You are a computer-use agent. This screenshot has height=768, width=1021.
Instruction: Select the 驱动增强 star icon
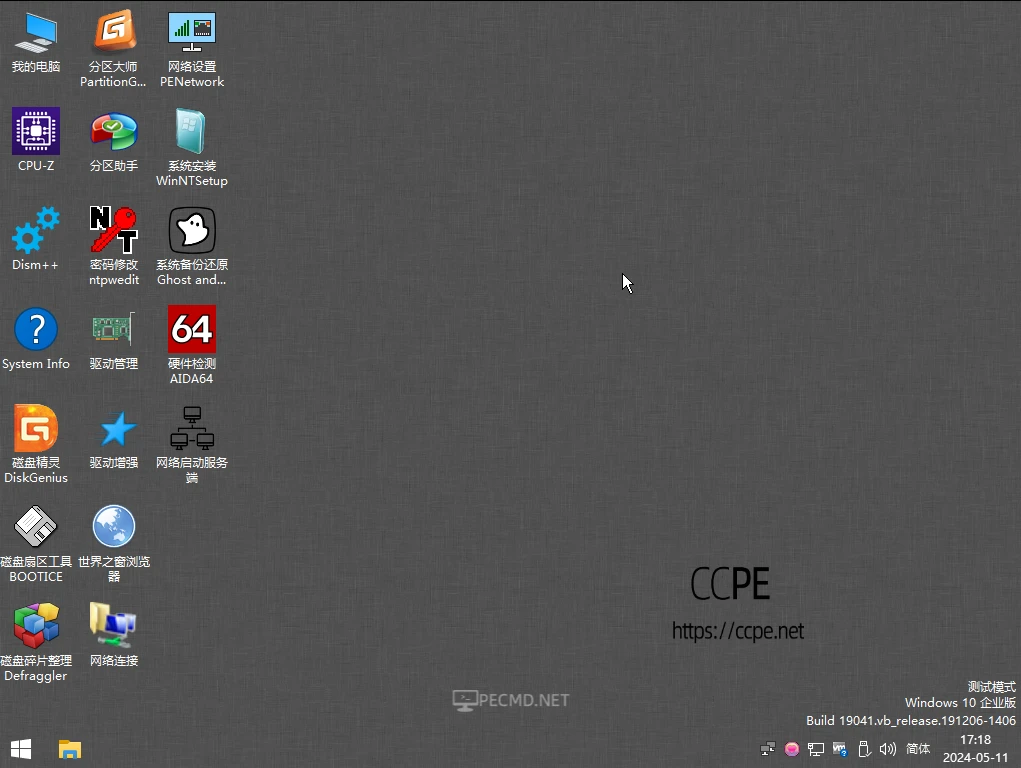pos(114,438)
